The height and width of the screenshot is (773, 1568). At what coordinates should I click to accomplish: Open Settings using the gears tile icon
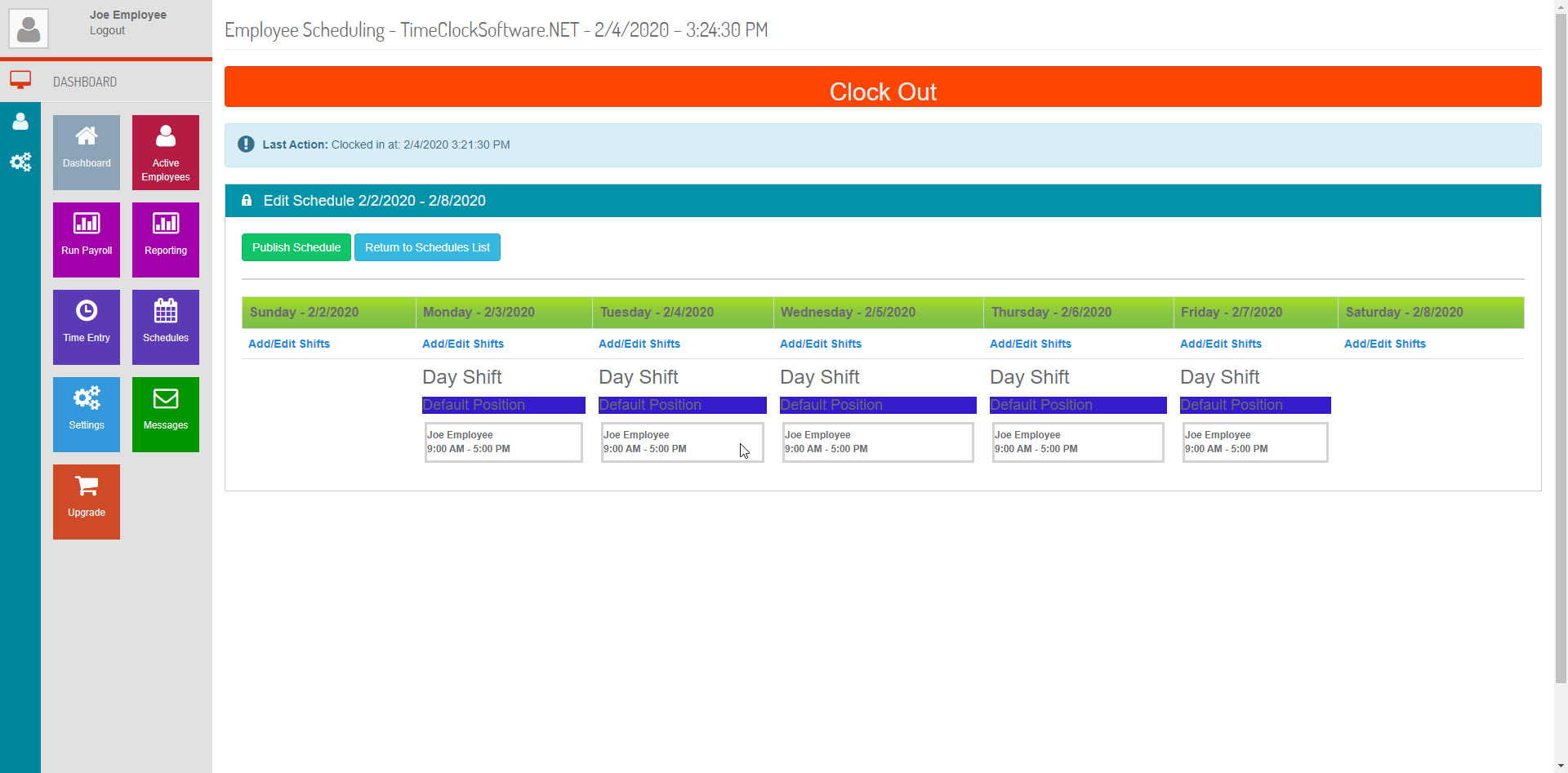tap(86, 399)
